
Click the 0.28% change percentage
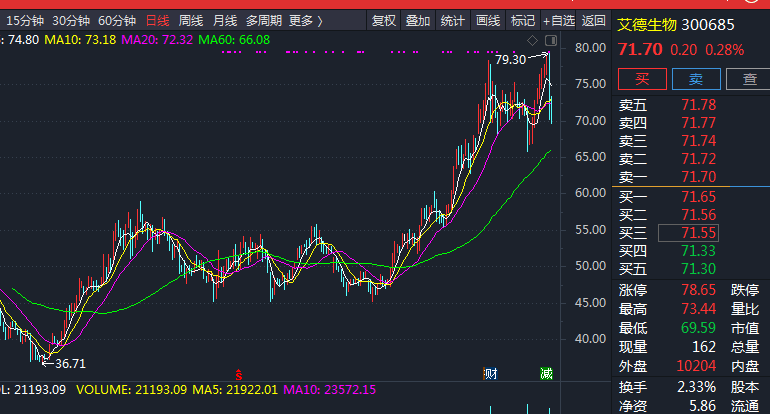coord(724,50)
